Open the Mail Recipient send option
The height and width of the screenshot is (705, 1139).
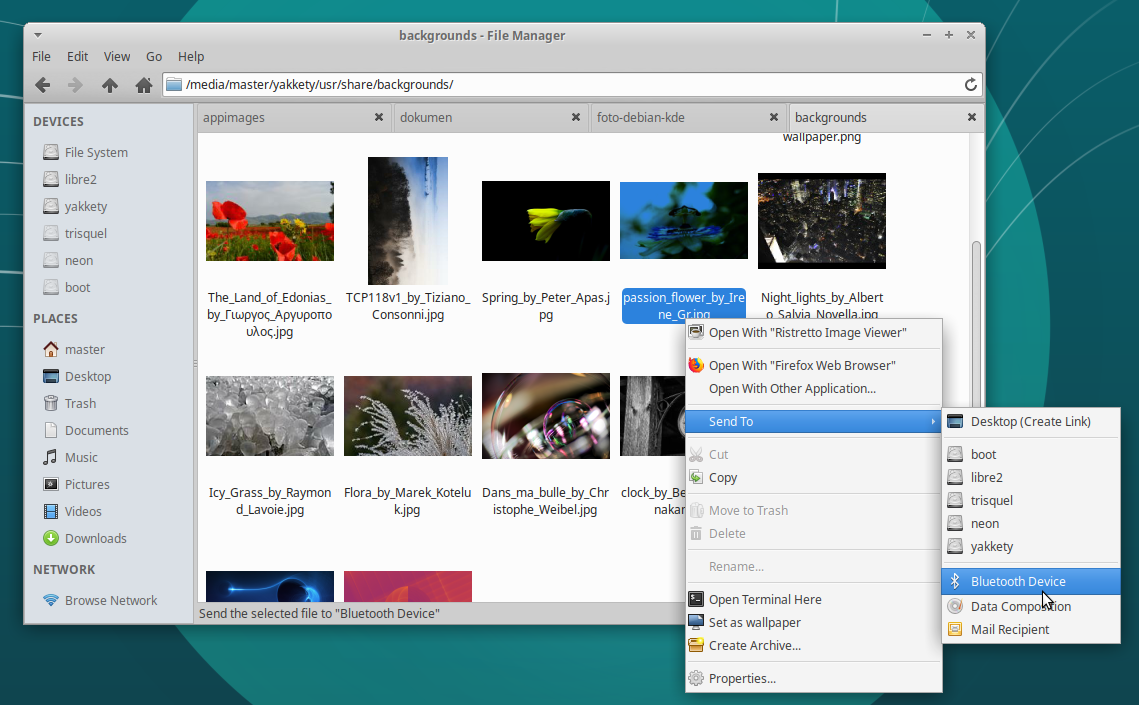coord(1012,629)
